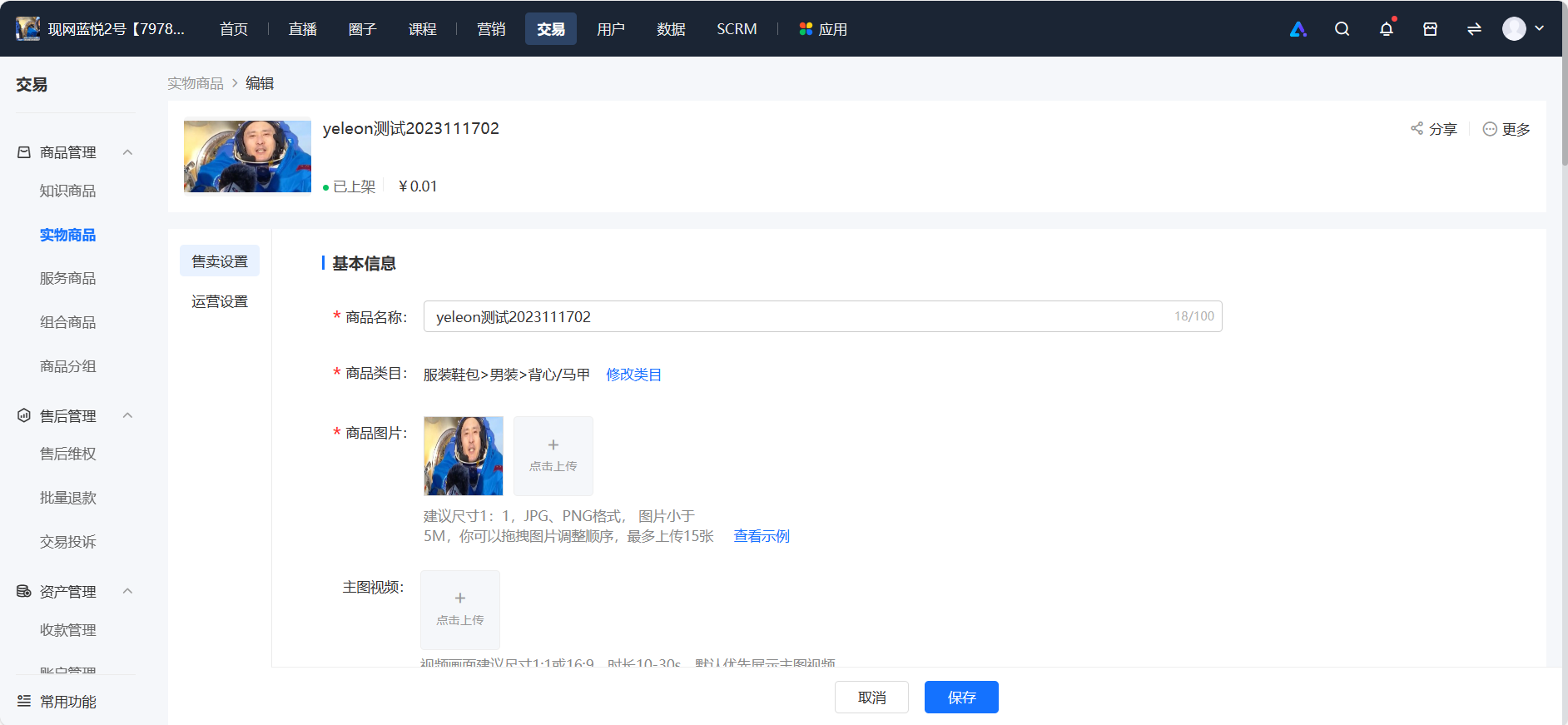Open the notifications bell icon
Image resolution: width=1568 pixels, height=725 pixels.
point(1386,29)
